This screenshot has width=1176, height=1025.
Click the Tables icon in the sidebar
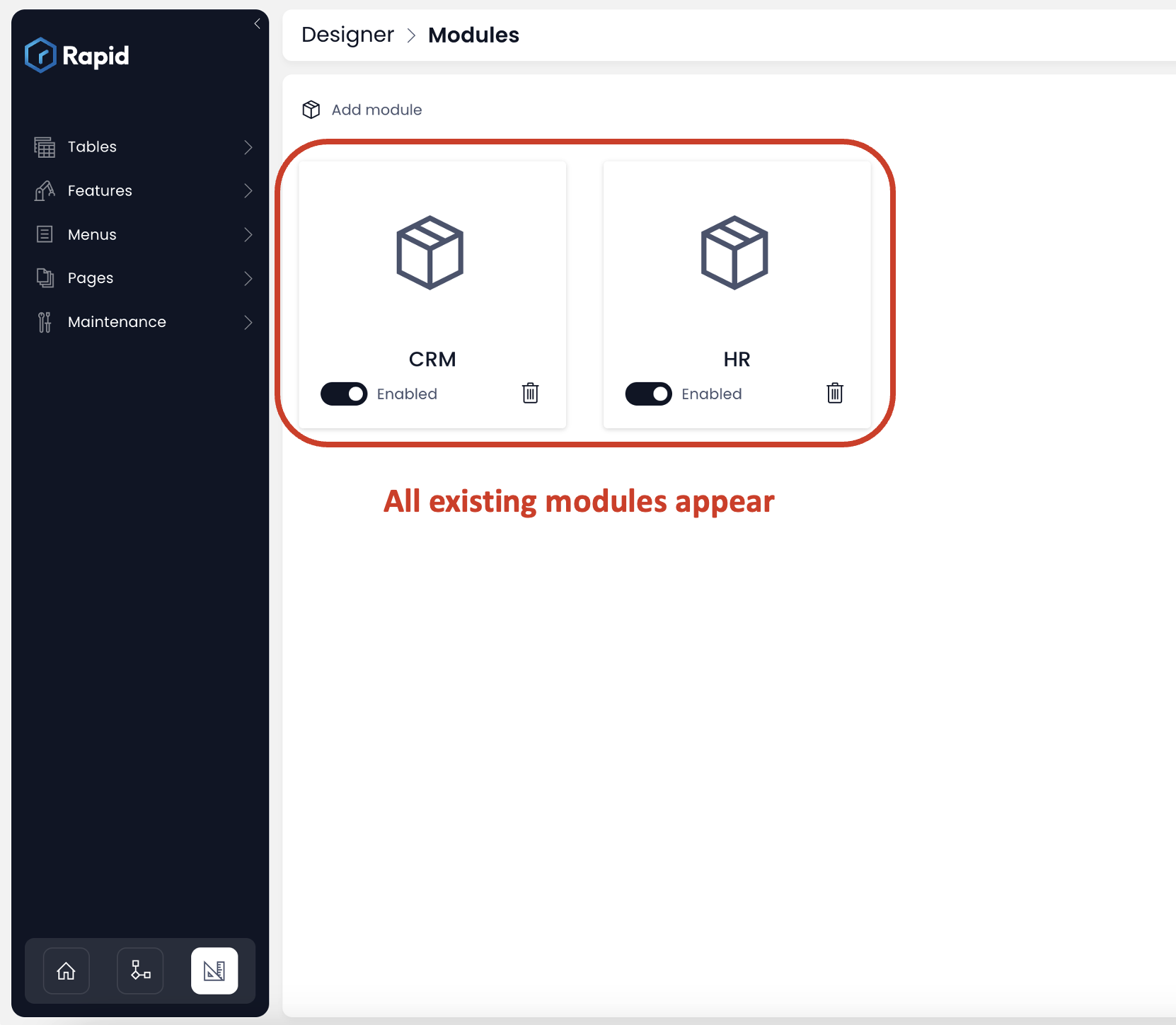point(45,147)
